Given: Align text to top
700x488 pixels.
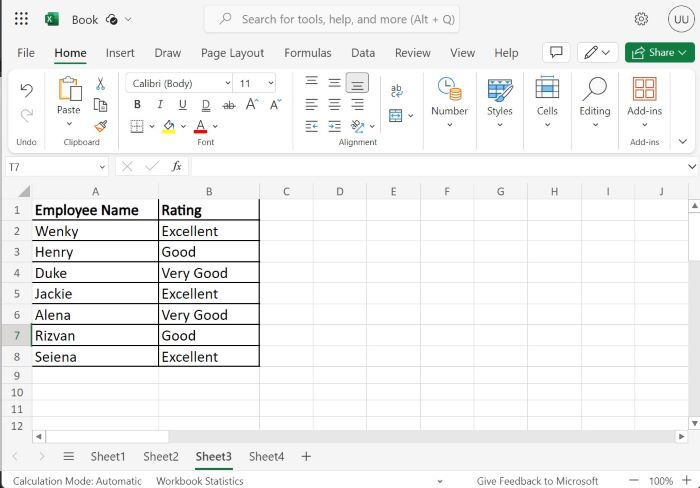Looking at the screenshot, I should tap(312, 81).
